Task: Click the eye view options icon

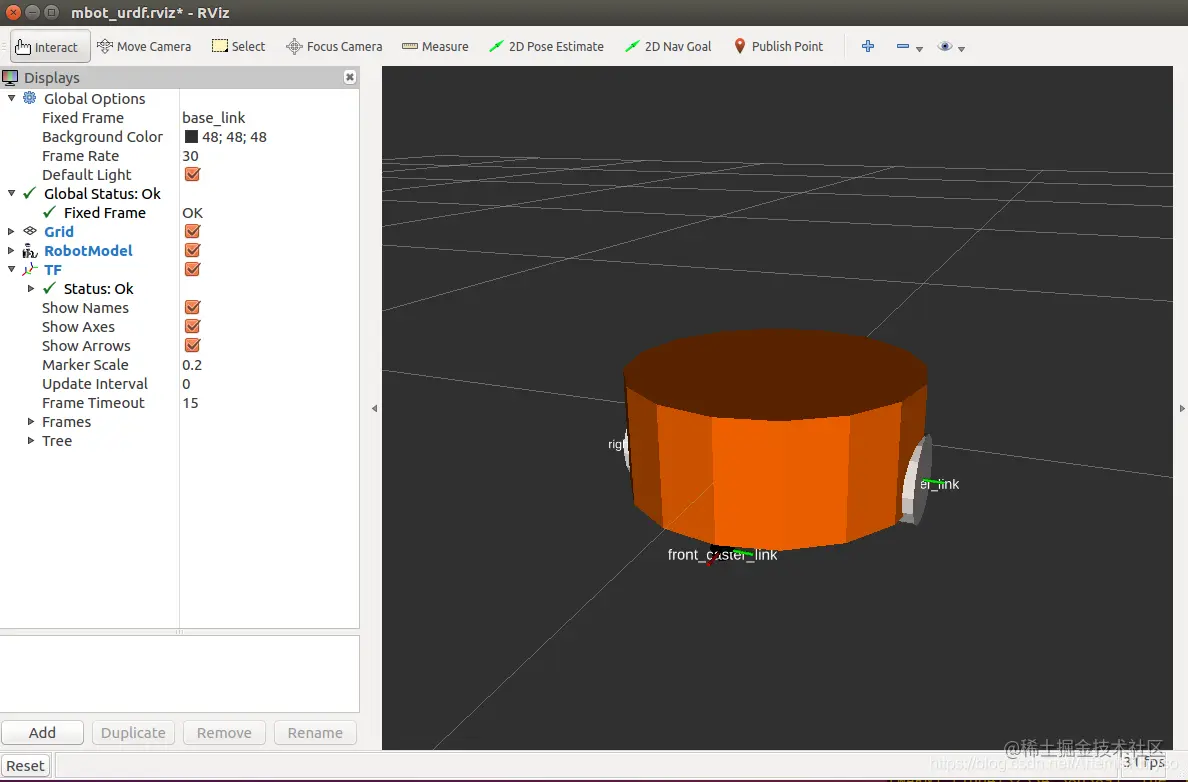Action: point(944,46)
